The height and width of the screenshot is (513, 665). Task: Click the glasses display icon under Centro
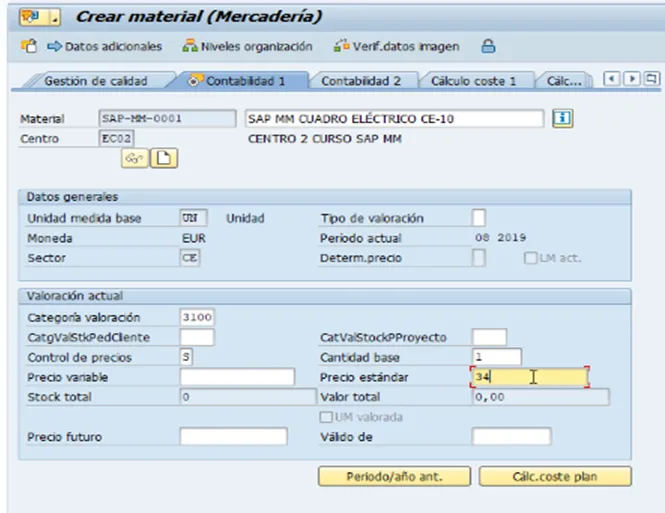(x=134, y=159)
